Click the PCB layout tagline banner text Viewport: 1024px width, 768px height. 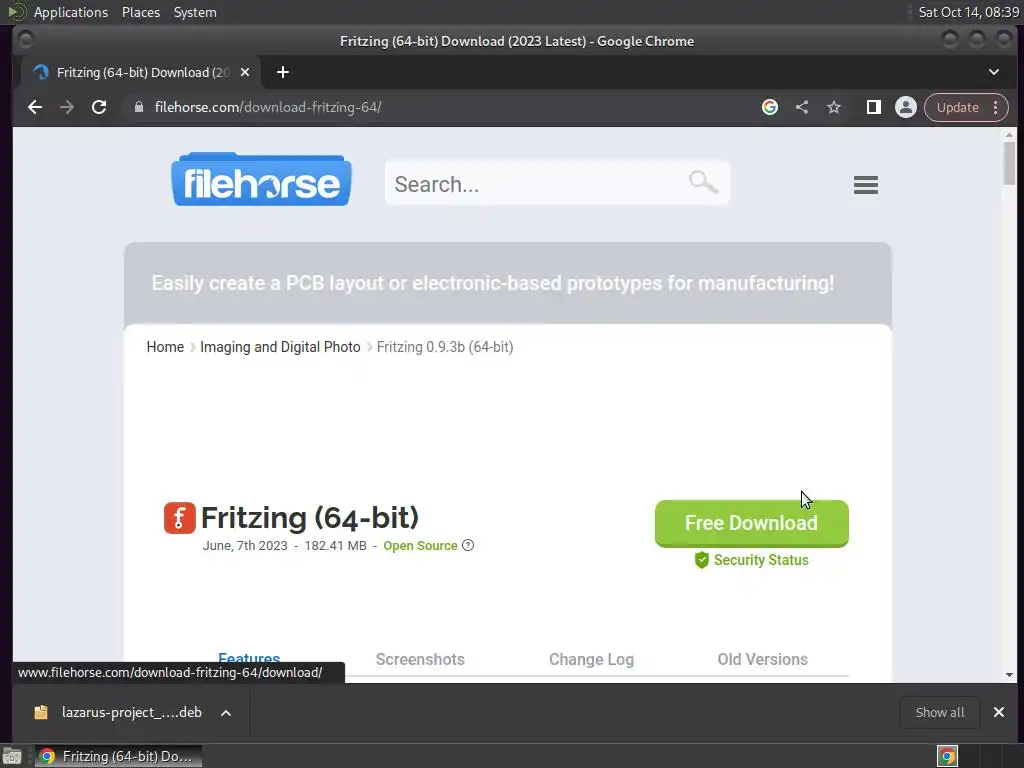[x=493, y=283]
